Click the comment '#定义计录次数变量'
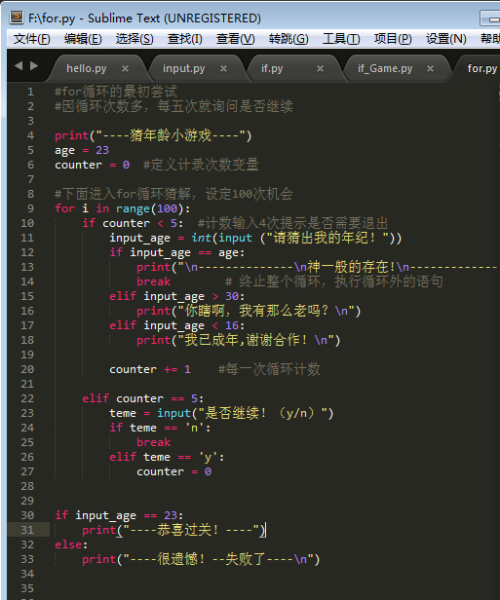Screen dimensions: 500x600 click(201, 165)
